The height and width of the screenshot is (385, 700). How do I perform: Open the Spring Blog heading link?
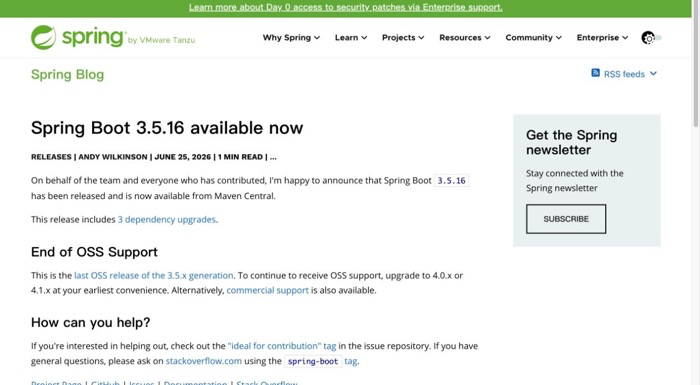click(x=67, y=75)
